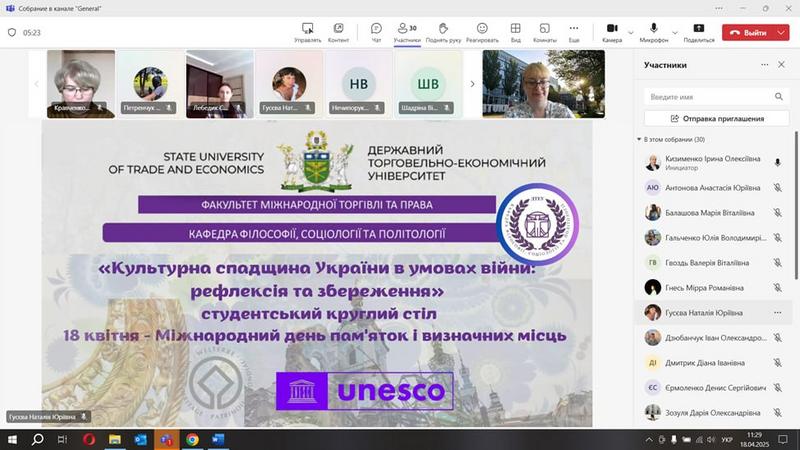The height and width of the screenshot is (450, 800).
Task: Select the НВ initials participant tile
Action: coord(359,84)
